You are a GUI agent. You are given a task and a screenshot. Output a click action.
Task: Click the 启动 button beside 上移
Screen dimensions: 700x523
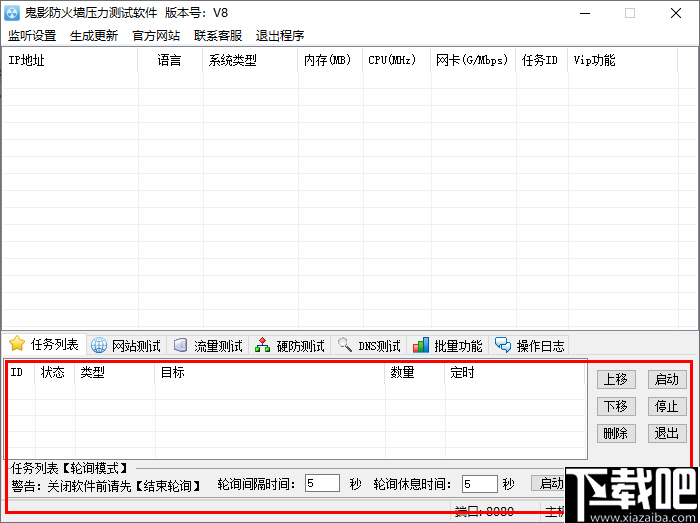coord(667,379)
